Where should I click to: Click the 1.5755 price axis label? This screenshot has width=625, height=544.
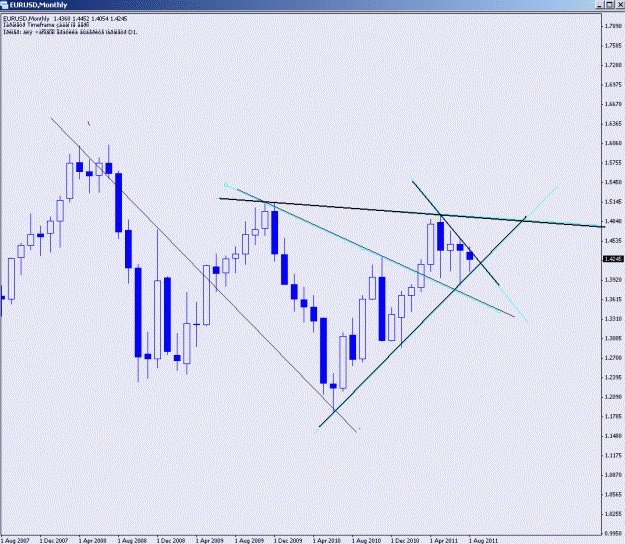point(614,163)
